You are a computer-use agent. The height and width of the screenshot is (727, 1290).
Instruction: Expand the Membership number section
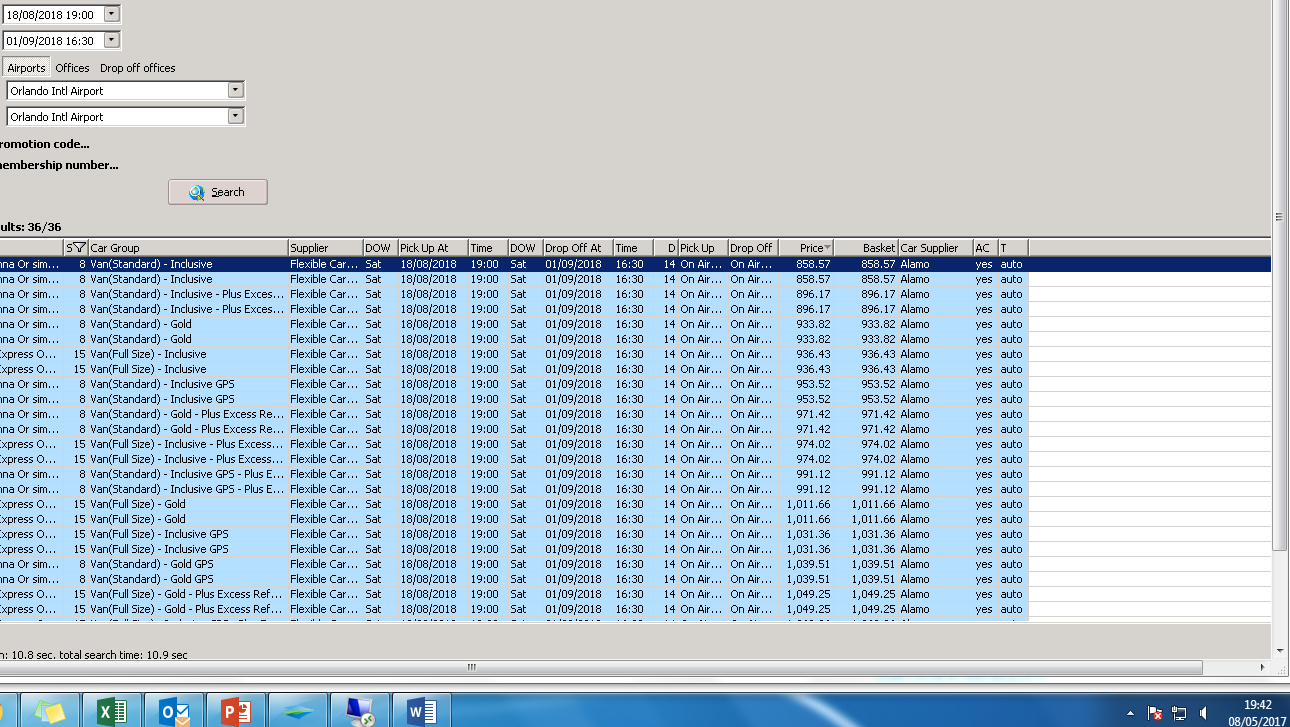(x=58, y=165)
